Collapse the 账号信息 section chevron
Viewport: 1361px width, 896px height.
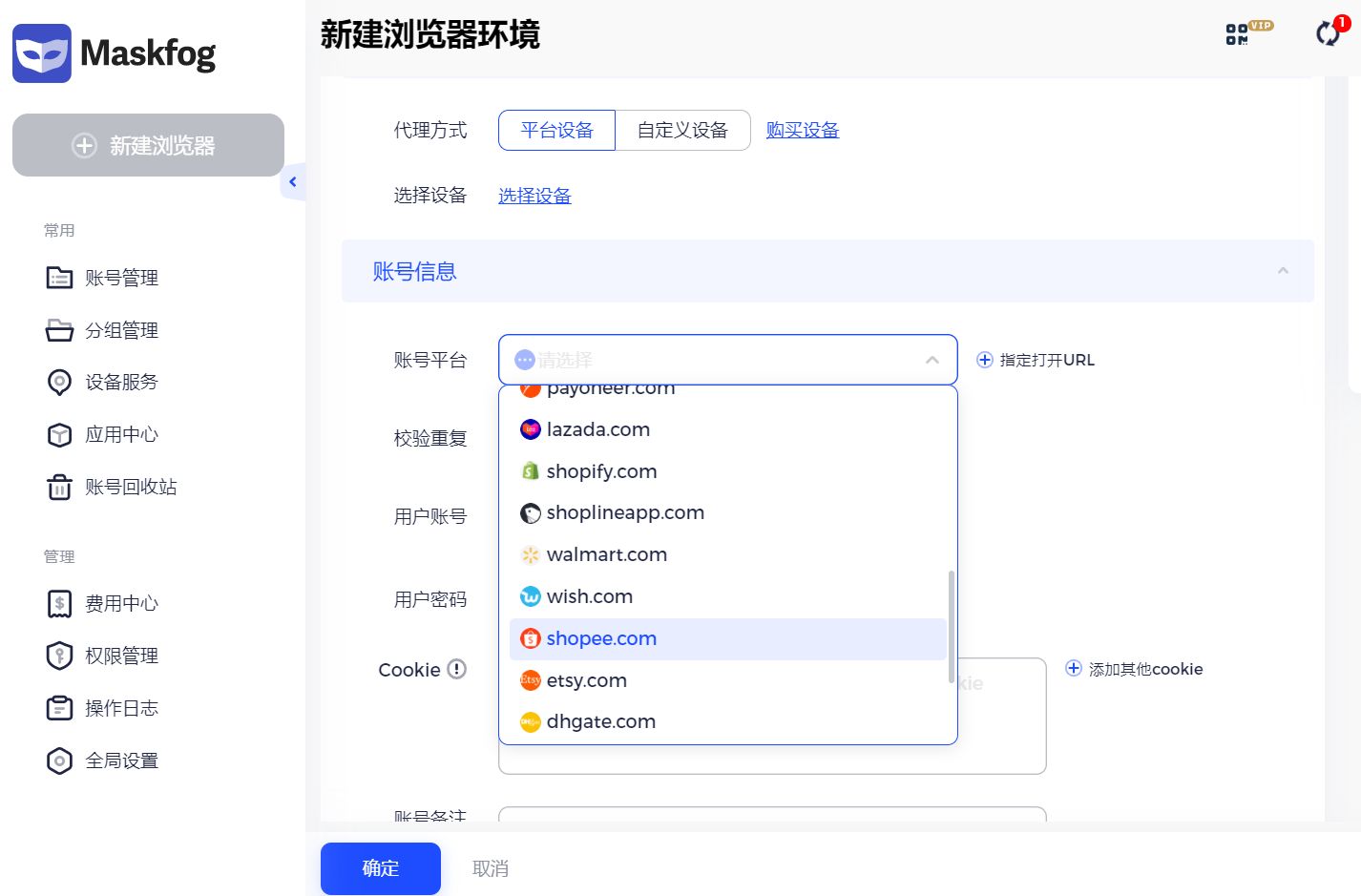pos(1283,271)
